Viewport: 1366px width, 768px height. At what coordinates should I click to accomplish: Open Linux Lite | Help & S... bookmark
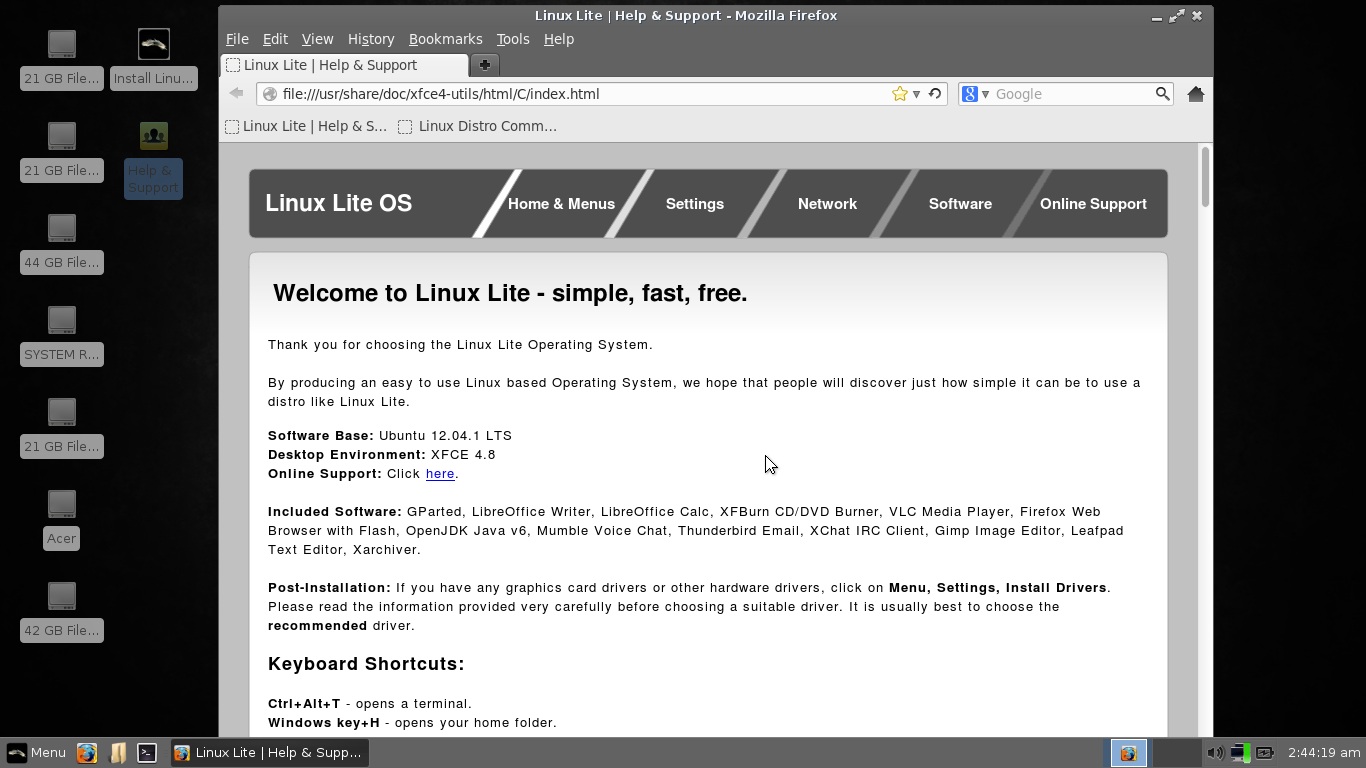(x=306, y=126)
